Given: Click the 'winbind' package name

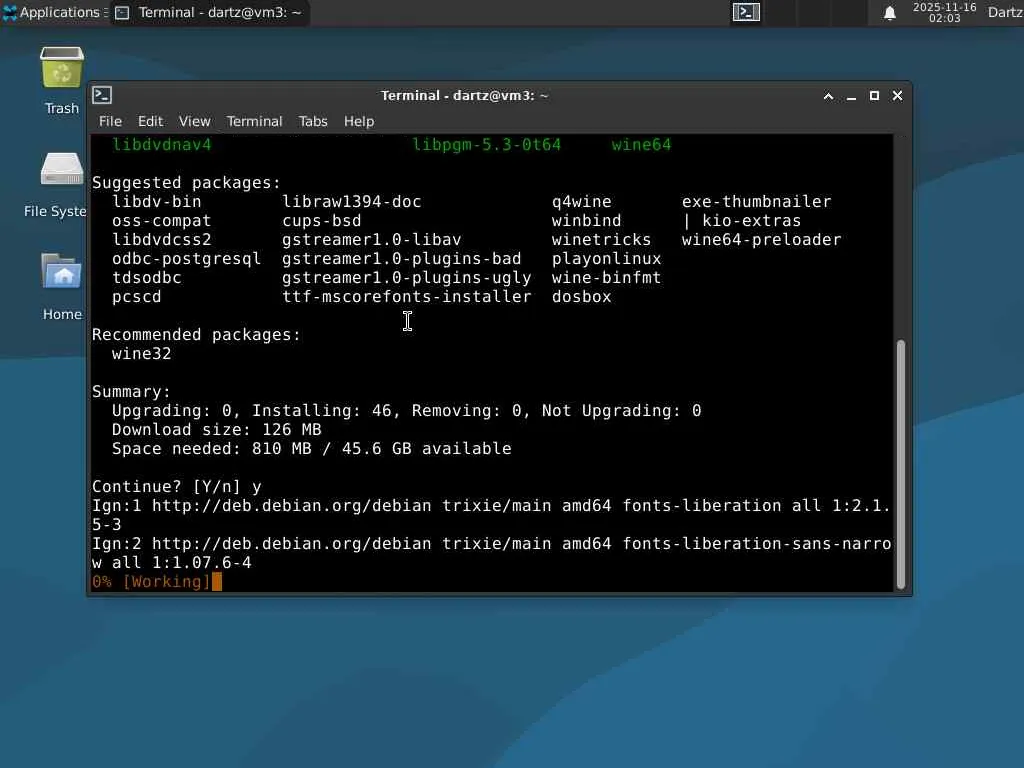Looking at the screenshot, I should 586,221.
